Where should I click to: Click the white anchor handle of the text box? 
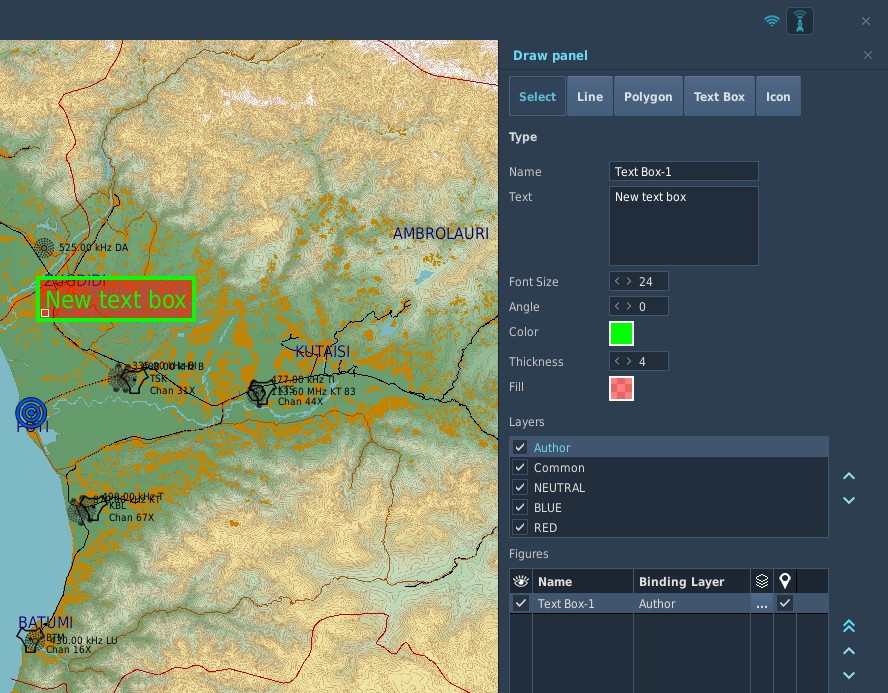[x=45, y=313]
